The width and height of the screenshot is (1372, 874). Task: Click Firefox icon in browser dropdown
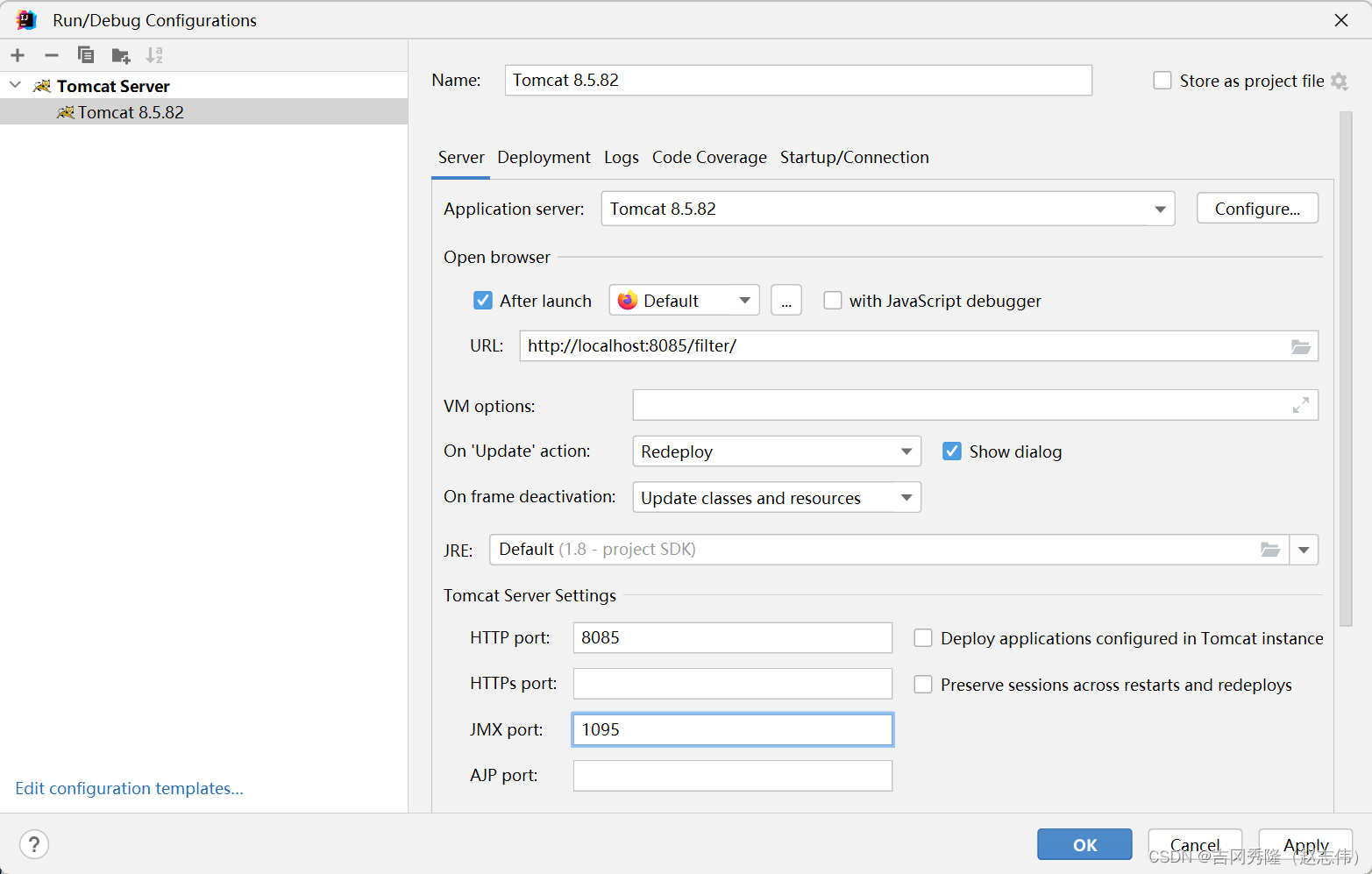(628, 301)
